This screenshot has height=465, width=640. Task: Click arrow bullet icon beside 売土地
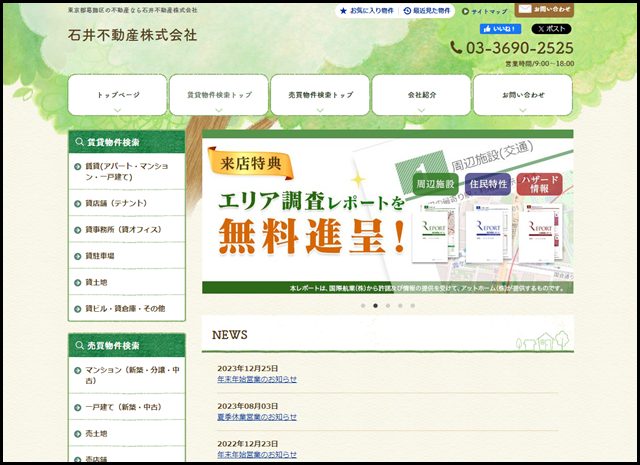(x=78, y=434)
